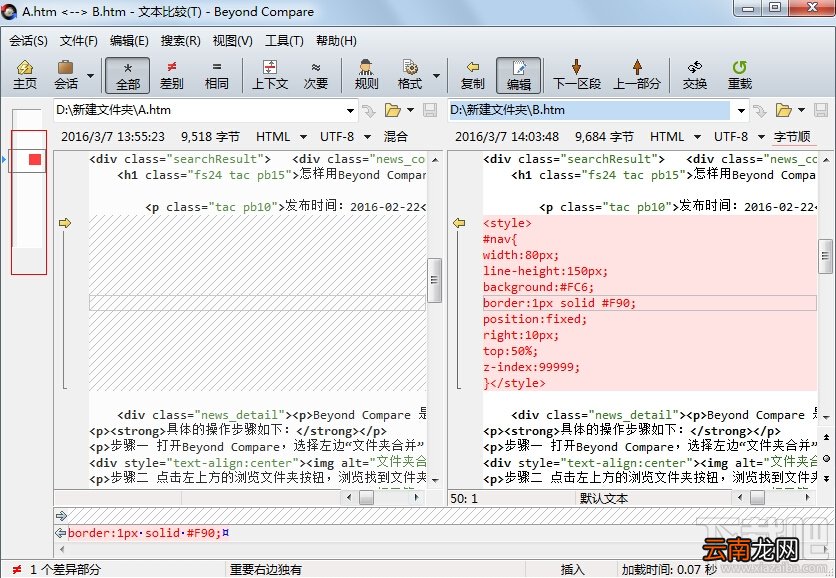This screenshot has height=578, width=836.
Task: Click the 交换 swap sides icon
Action: click(695, 67)
